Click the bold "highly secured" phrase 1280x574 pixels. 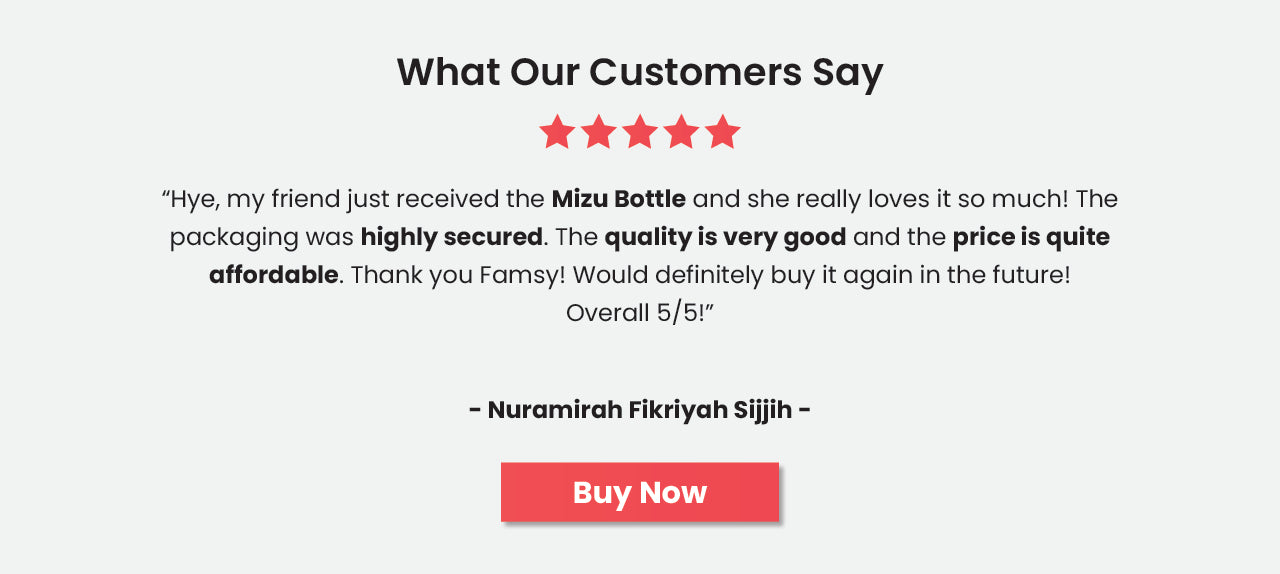click(x=451, y=237)
